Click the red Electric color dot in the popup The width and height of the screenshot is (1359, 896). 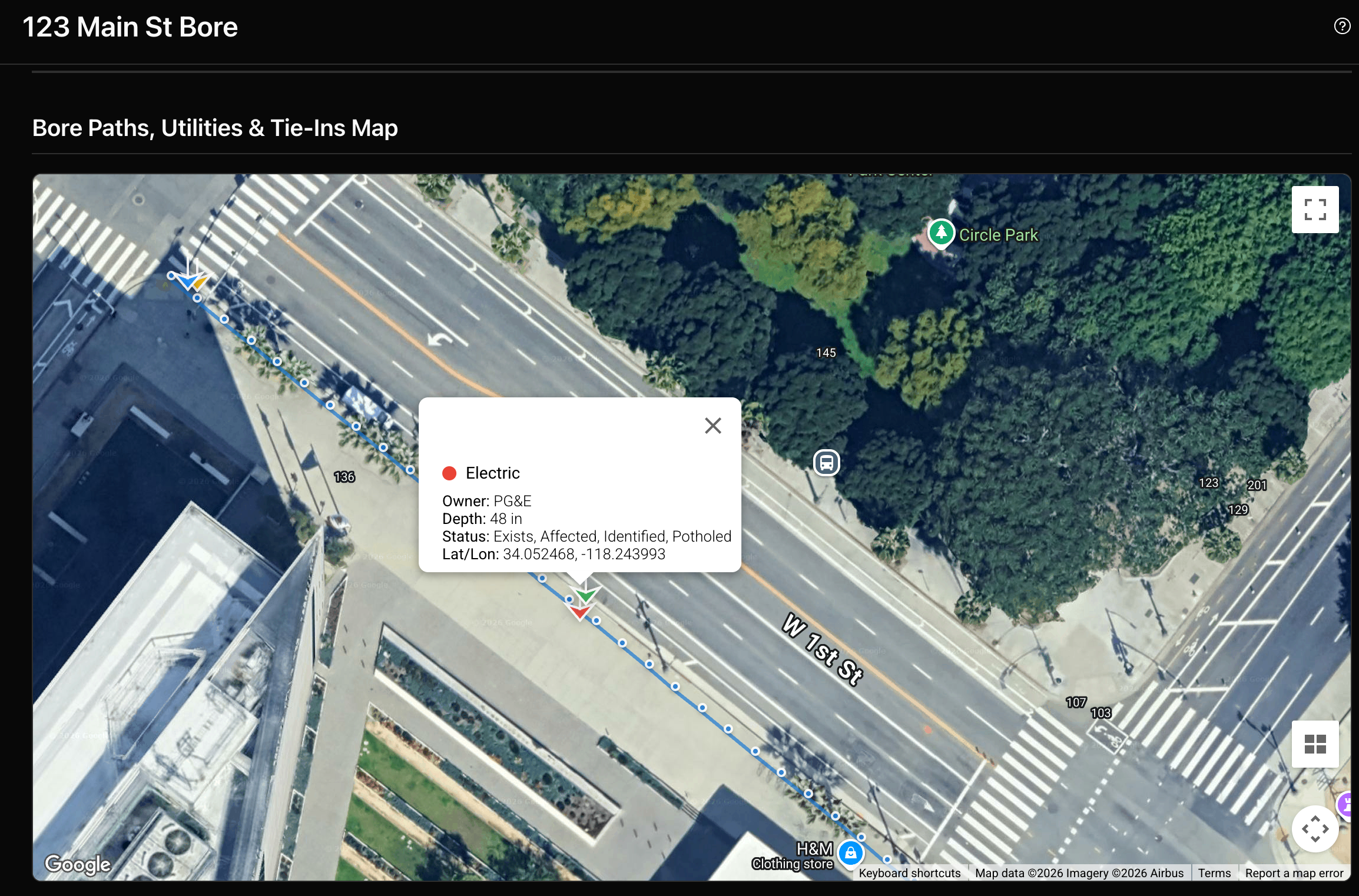pos(450,472)
